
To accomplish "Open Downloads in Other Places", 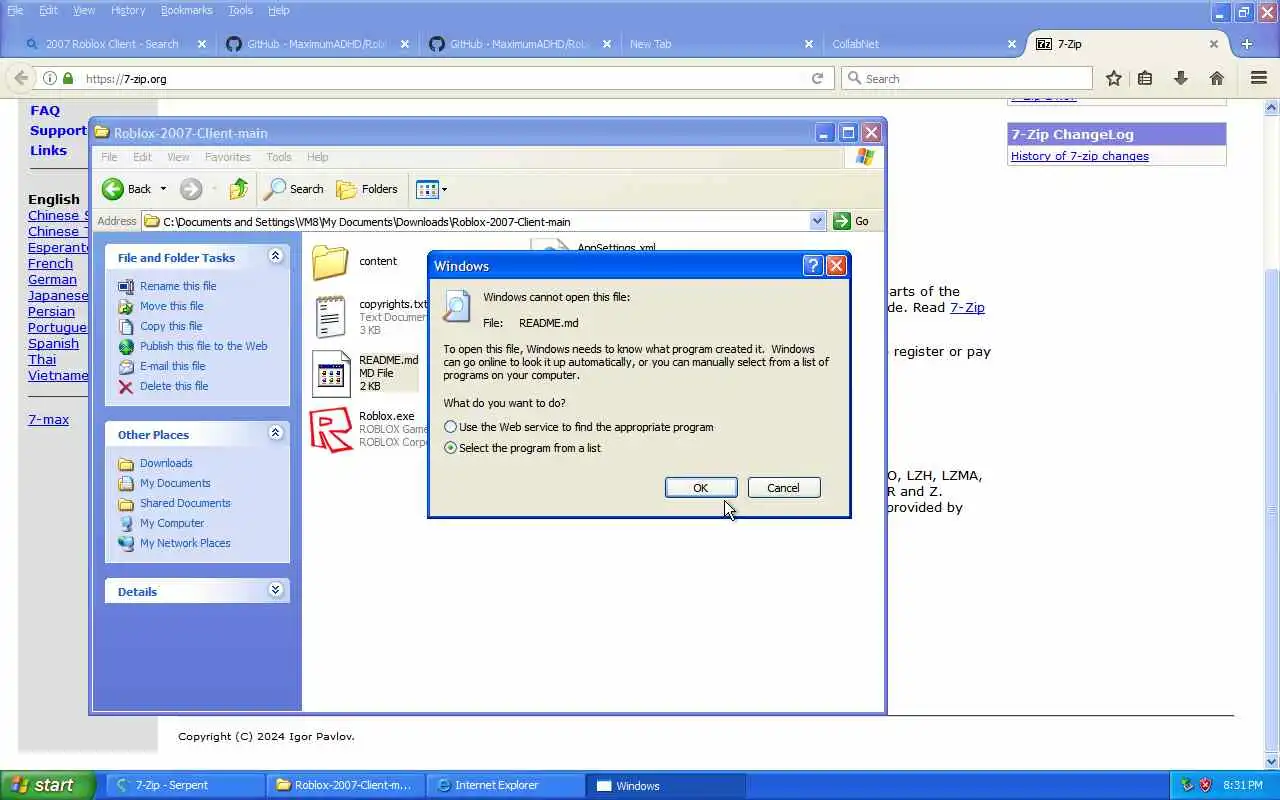I will pyautogui.click(x=166, y=463).
